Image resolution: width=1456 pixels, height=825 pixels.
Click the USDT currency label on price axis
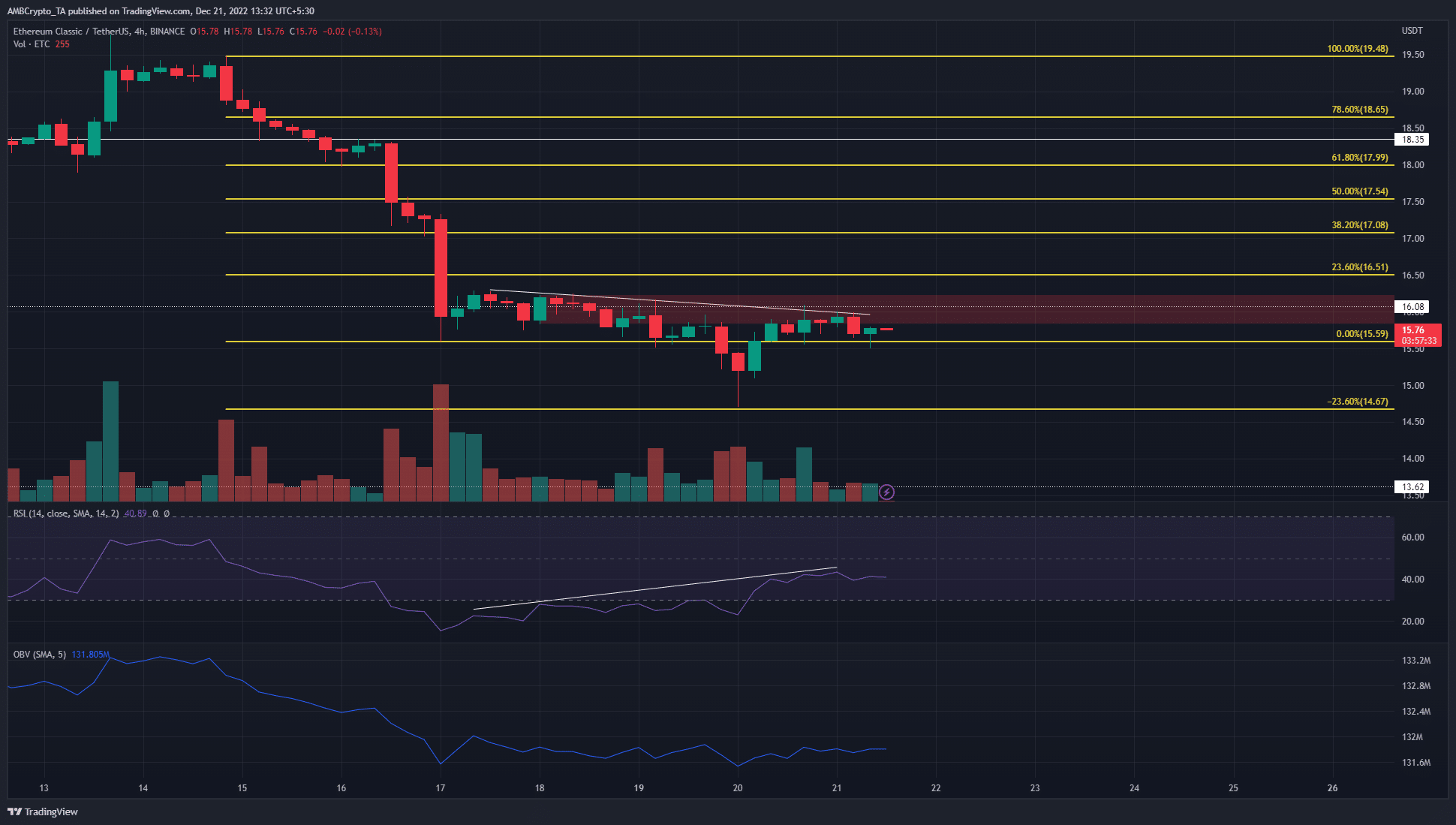1412,31
